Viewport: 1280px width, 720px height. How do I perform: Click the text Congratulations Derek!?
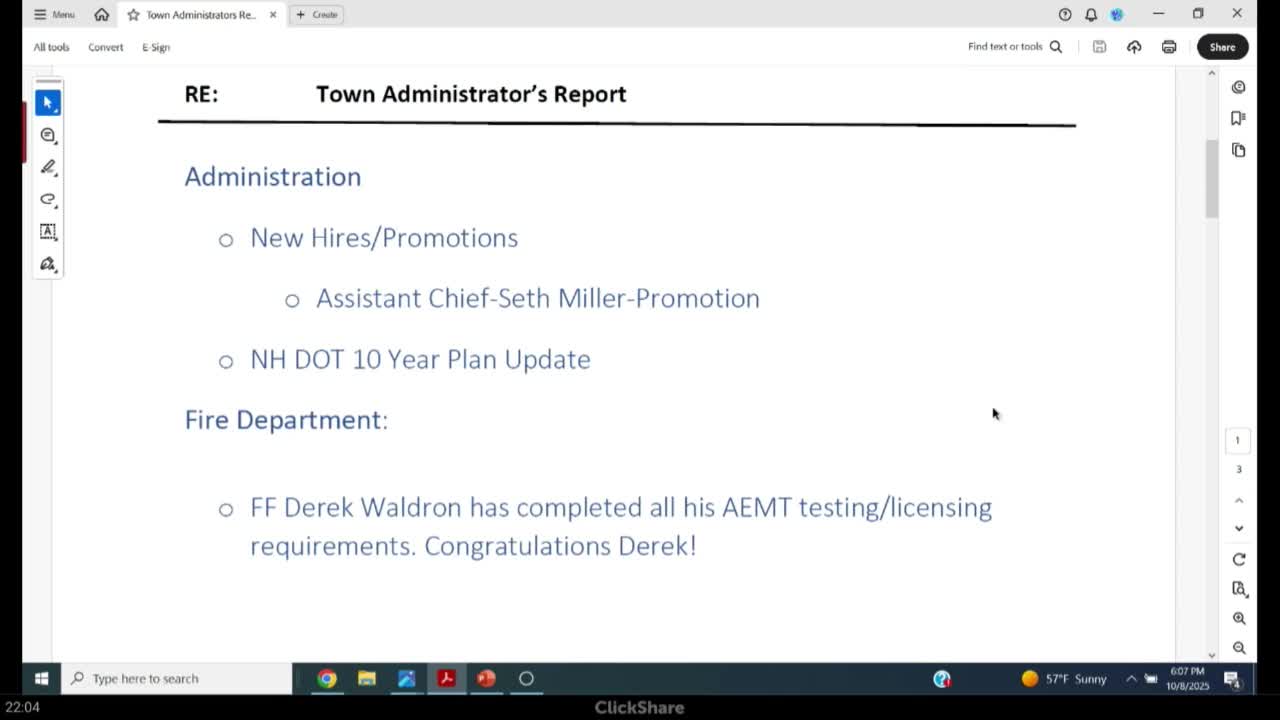(x=560, y=546)
